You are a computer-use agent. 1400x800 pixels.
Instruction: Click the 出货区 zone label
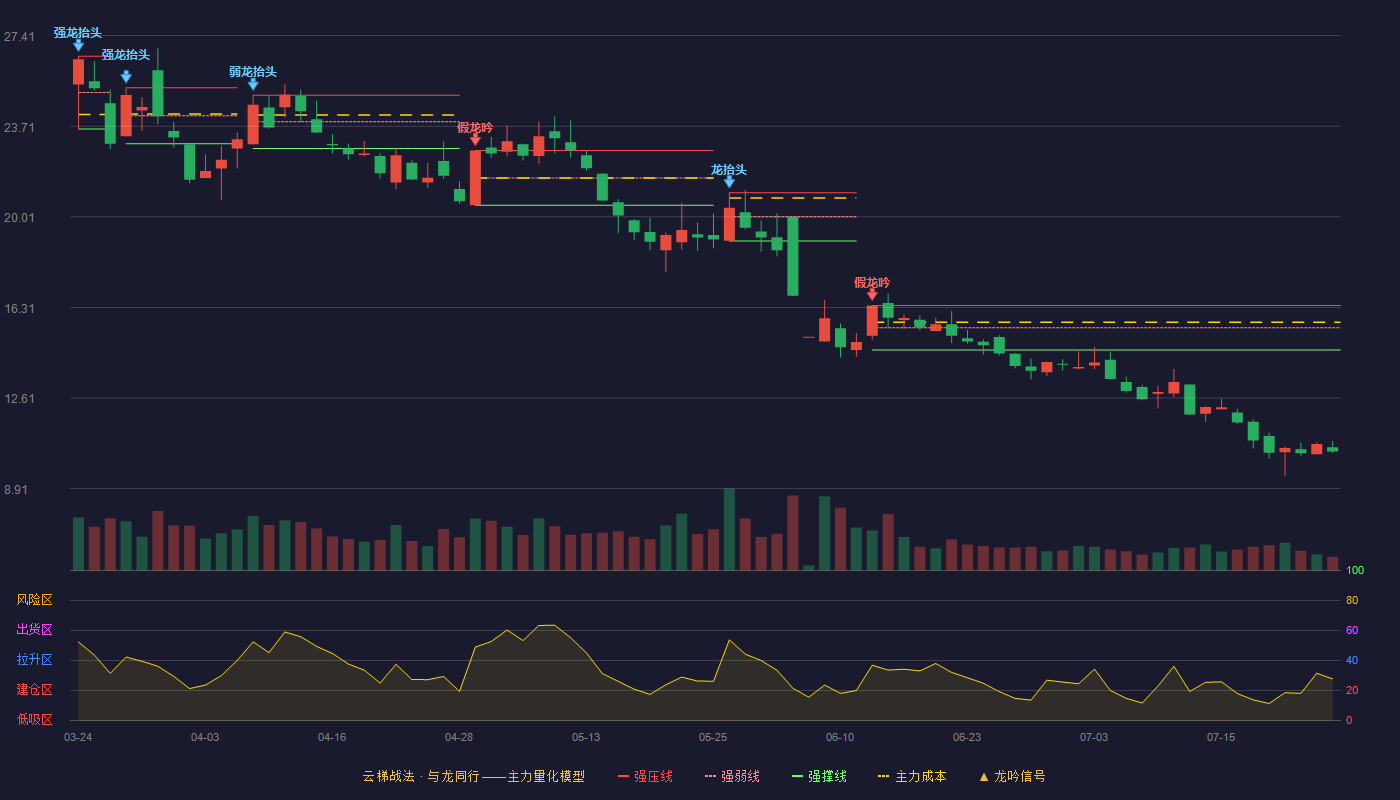(34, 630)
